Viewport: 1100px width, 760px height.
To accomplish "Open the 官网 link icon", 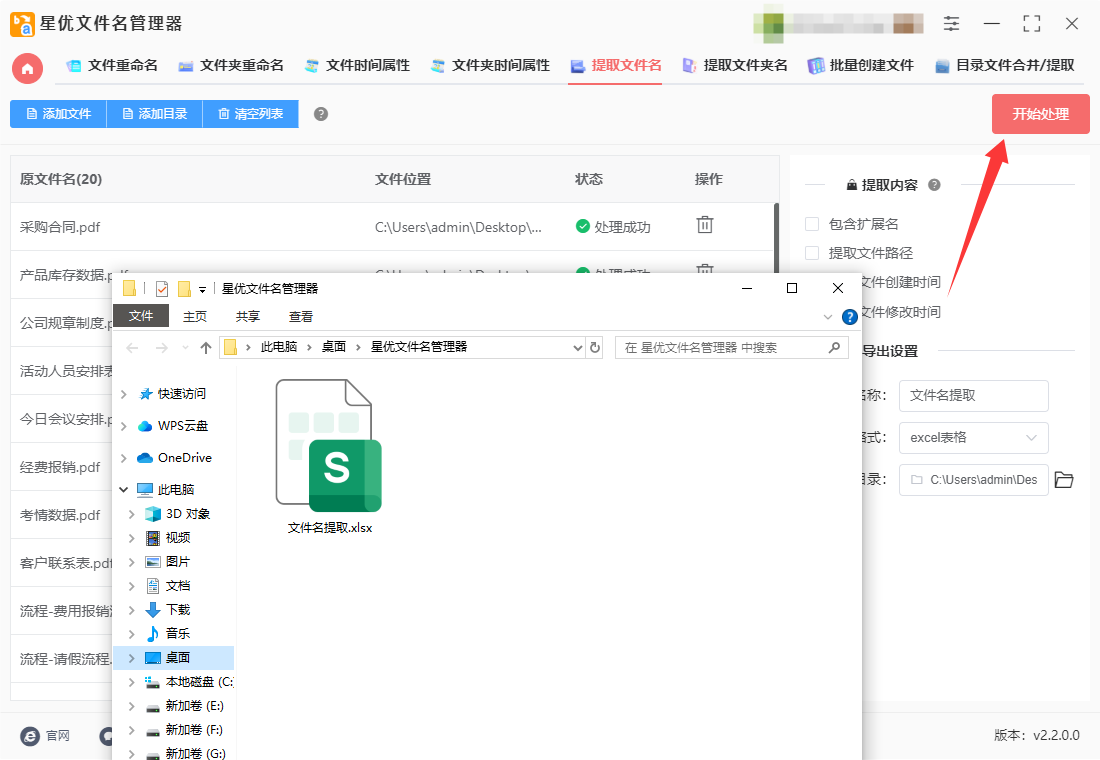I will [30, 735].
